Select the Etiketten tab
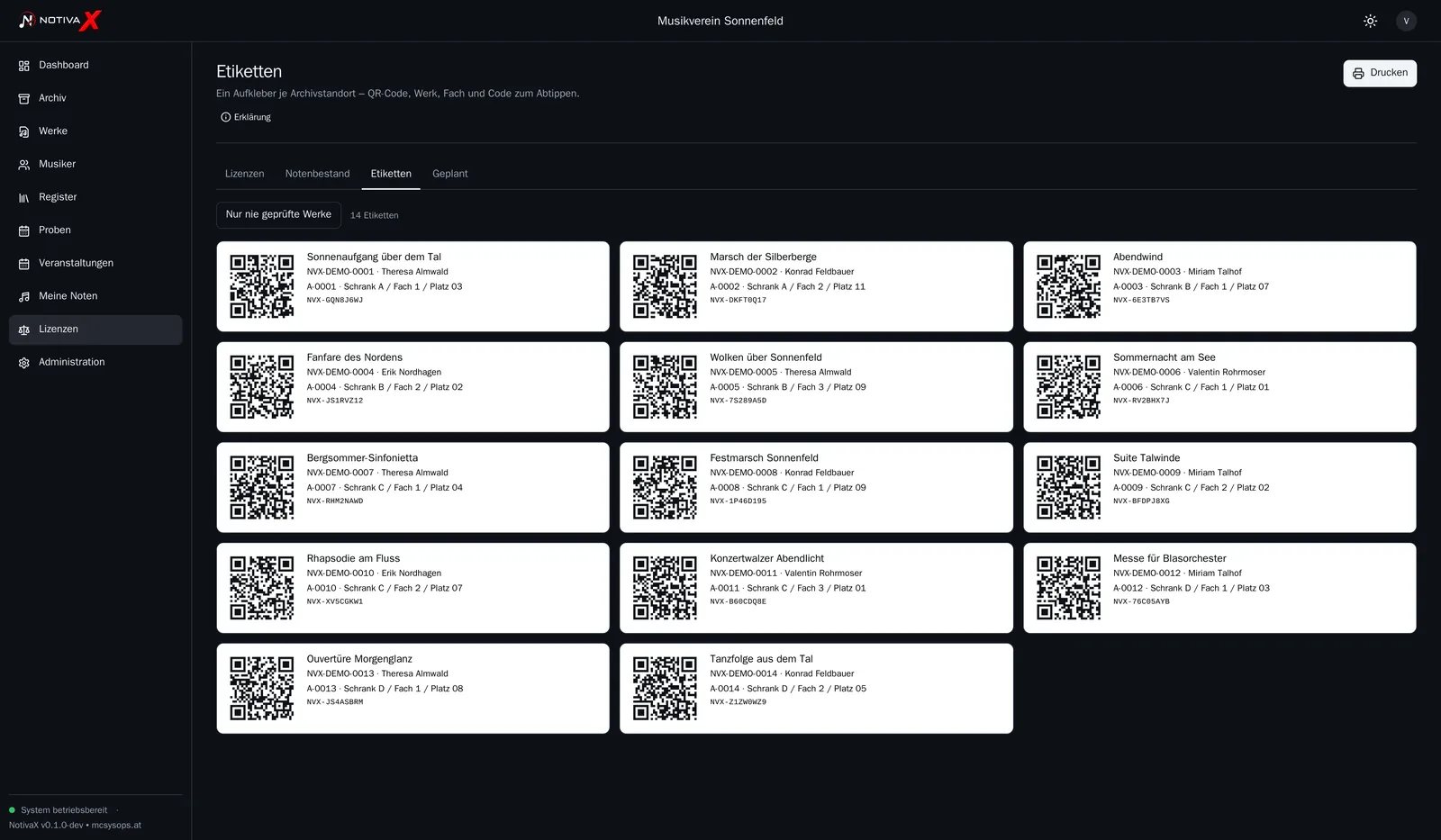1441x840 pixels. [x=391, y=174]
